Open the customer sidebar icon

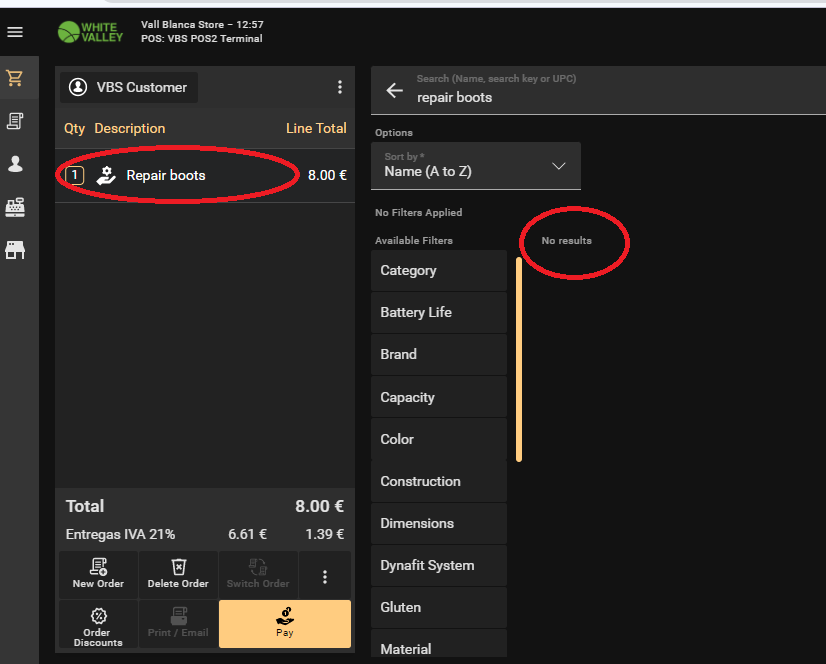pyautogui.click(x=15, y=164)
